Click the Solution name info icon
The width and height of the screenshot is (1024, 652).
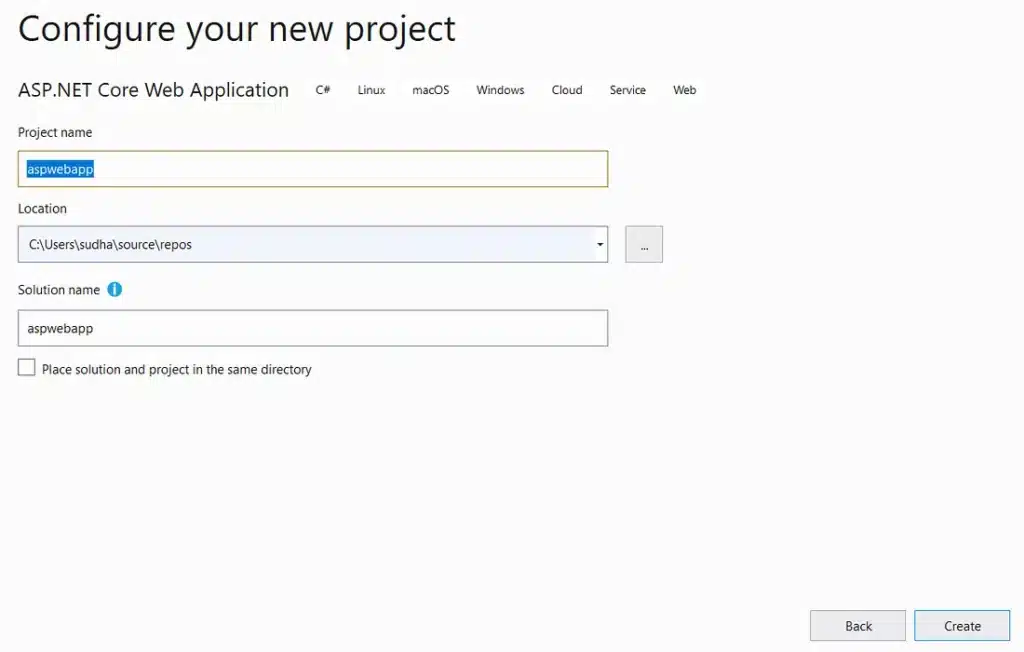pyautogui.click(x=114, y=289)
